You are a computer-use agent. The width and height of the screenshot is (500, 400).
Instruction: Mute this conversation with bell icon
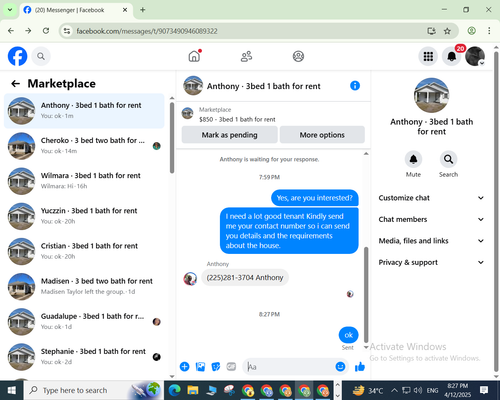(x=413, y=159)
